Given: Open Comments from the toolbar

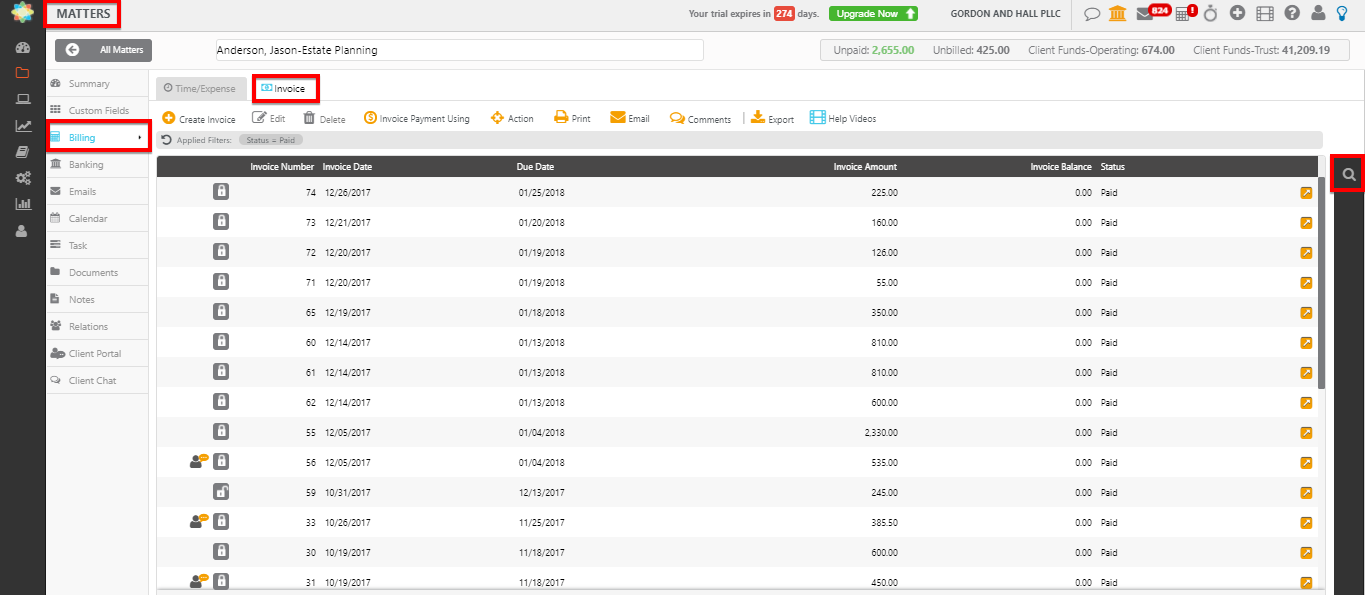Looking at the screenshot, I should click(x=700, y=118).
